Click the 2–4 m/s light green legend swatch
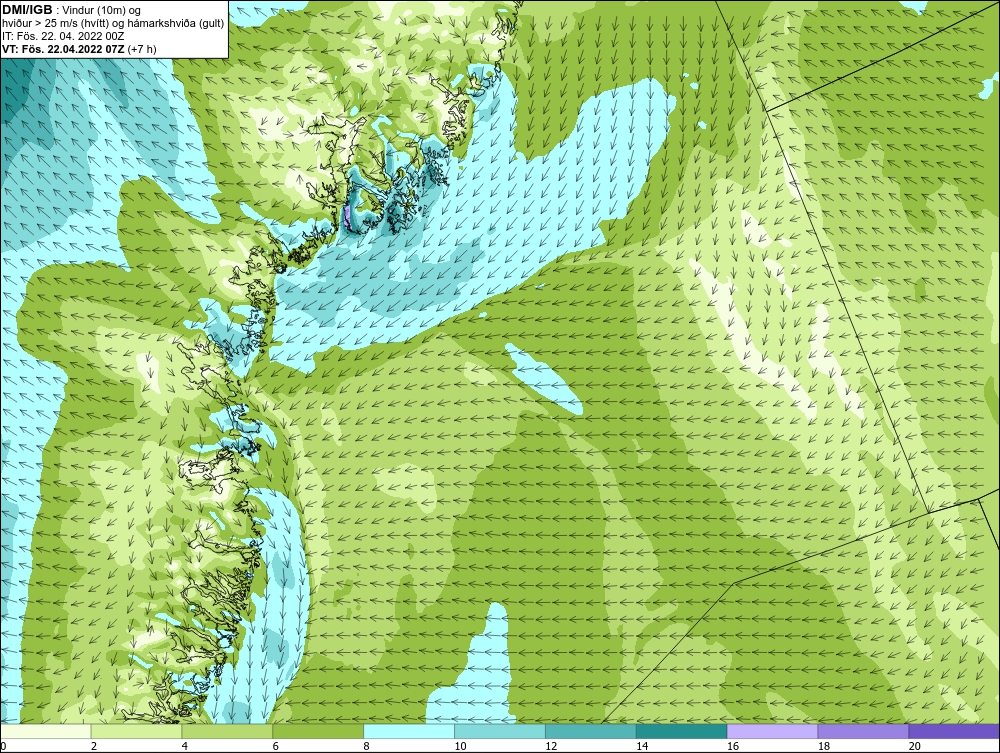The height and width of the screenshot is (753, 1000). pyautogui.click(x=136, y=731)
